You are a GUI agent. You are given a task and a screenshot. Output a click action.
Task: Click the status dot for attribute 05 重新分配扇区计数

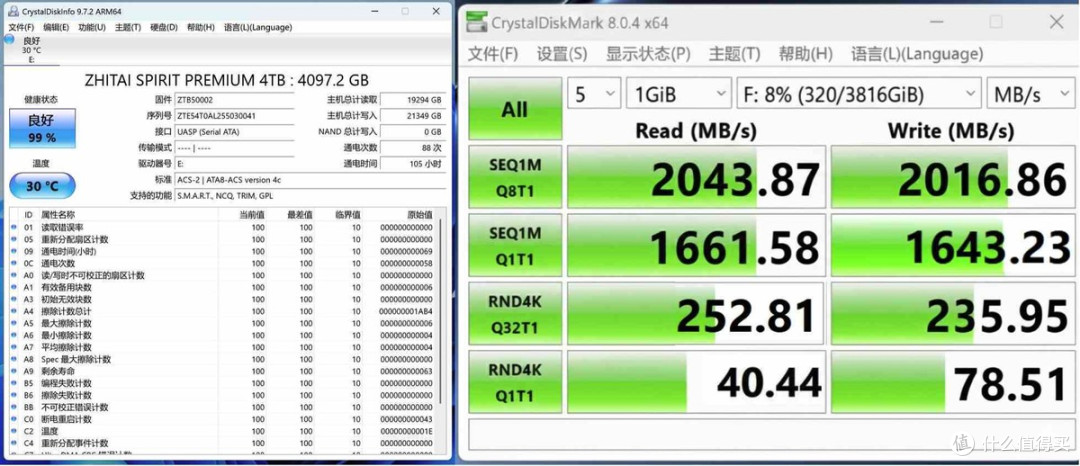[x=14, y=240]
